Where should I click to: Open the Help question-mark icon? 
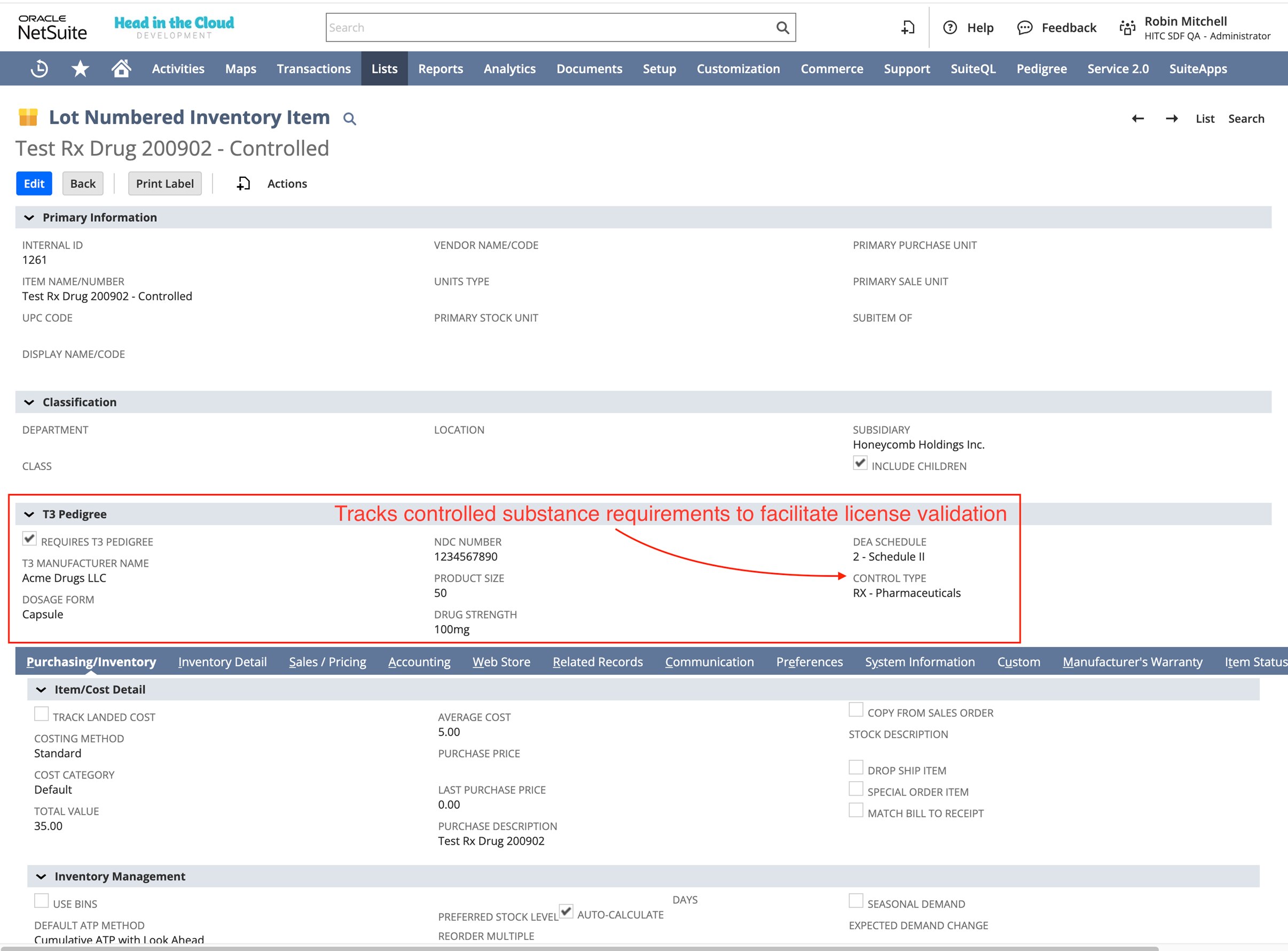[950, 28]
